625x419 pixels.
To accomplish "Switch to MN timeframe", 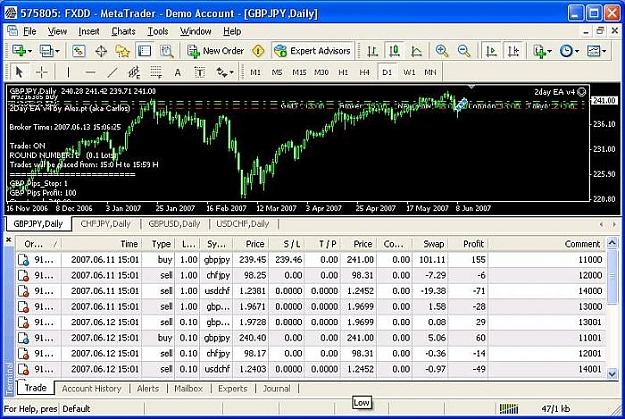I will pos(430,72).
